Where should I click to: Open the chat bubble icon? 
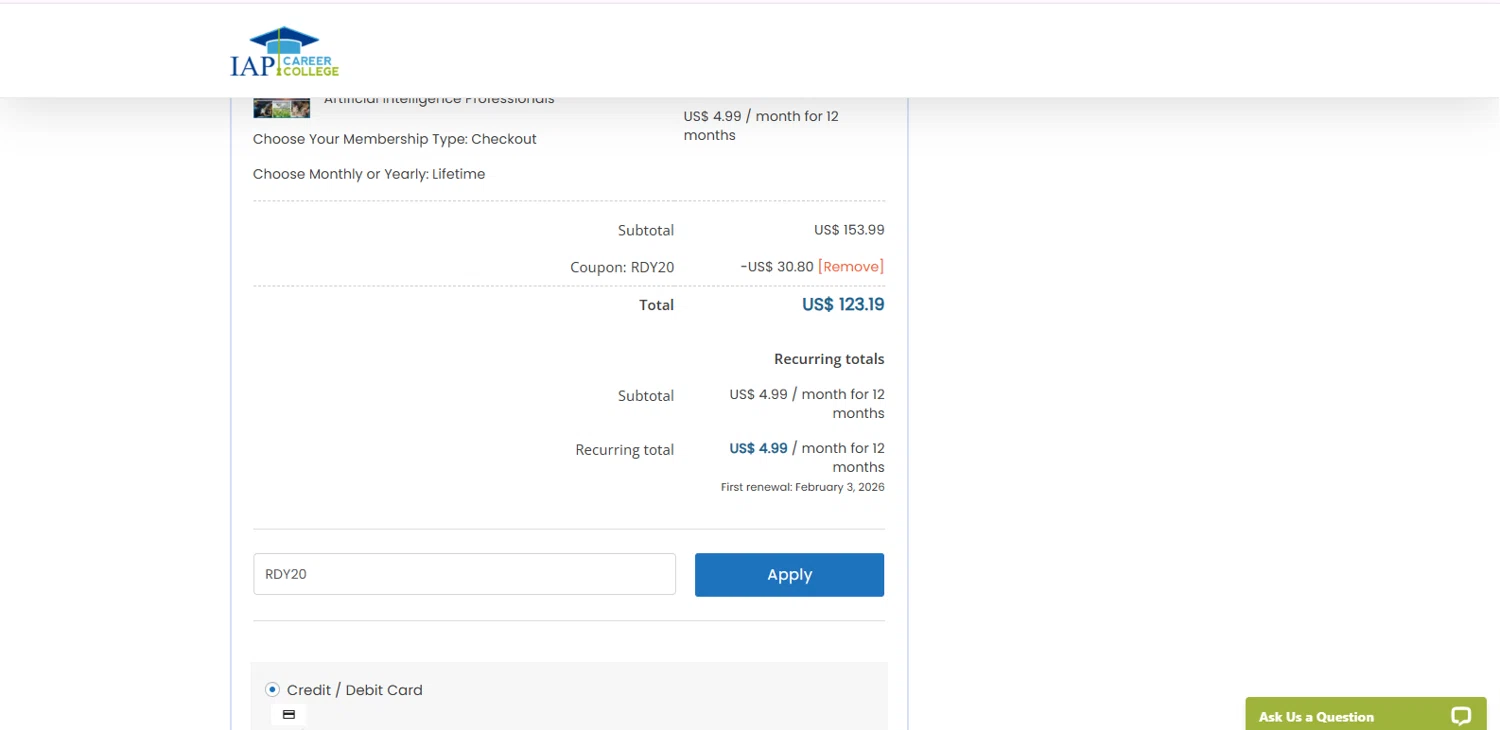coord(1461,716)
